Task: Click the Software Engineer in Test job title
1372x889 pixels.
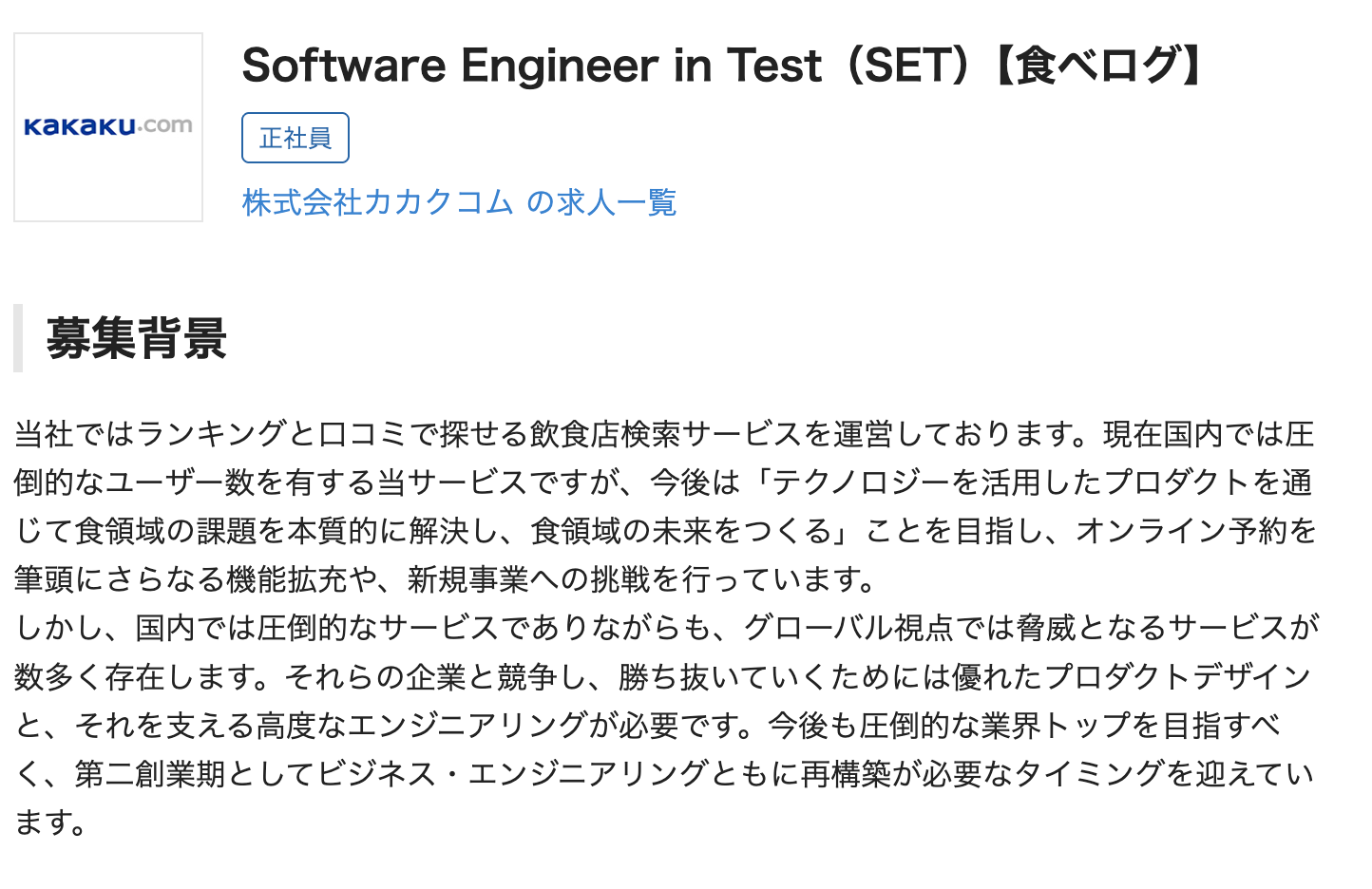Action: pos(532,66)
